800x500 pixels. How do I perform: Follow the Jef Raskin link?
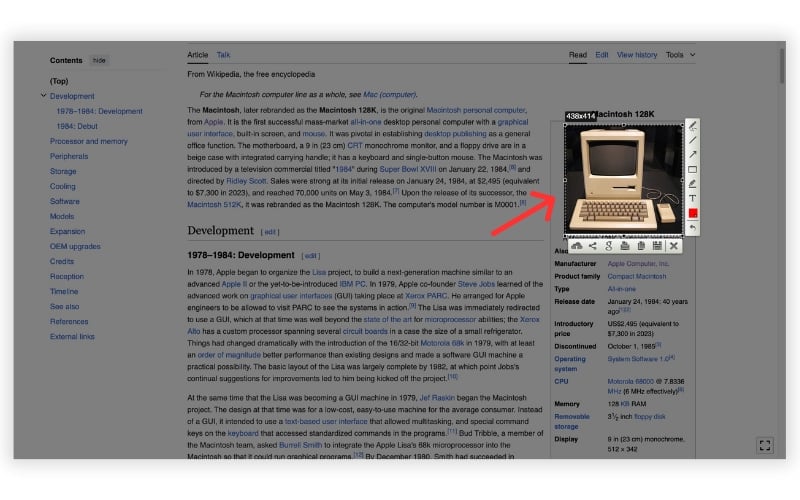pos(437,397)
